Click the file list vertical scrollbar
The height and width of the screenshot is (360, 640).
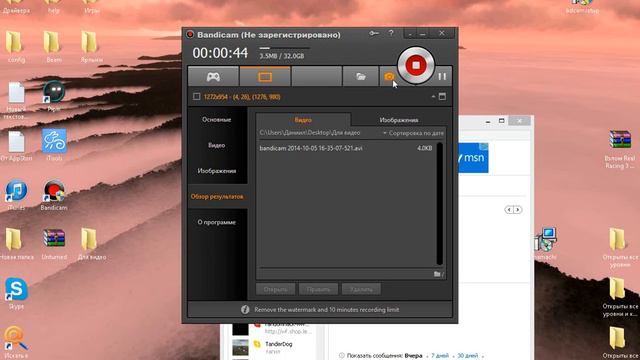pyautogui.click(x=440, y=203)
